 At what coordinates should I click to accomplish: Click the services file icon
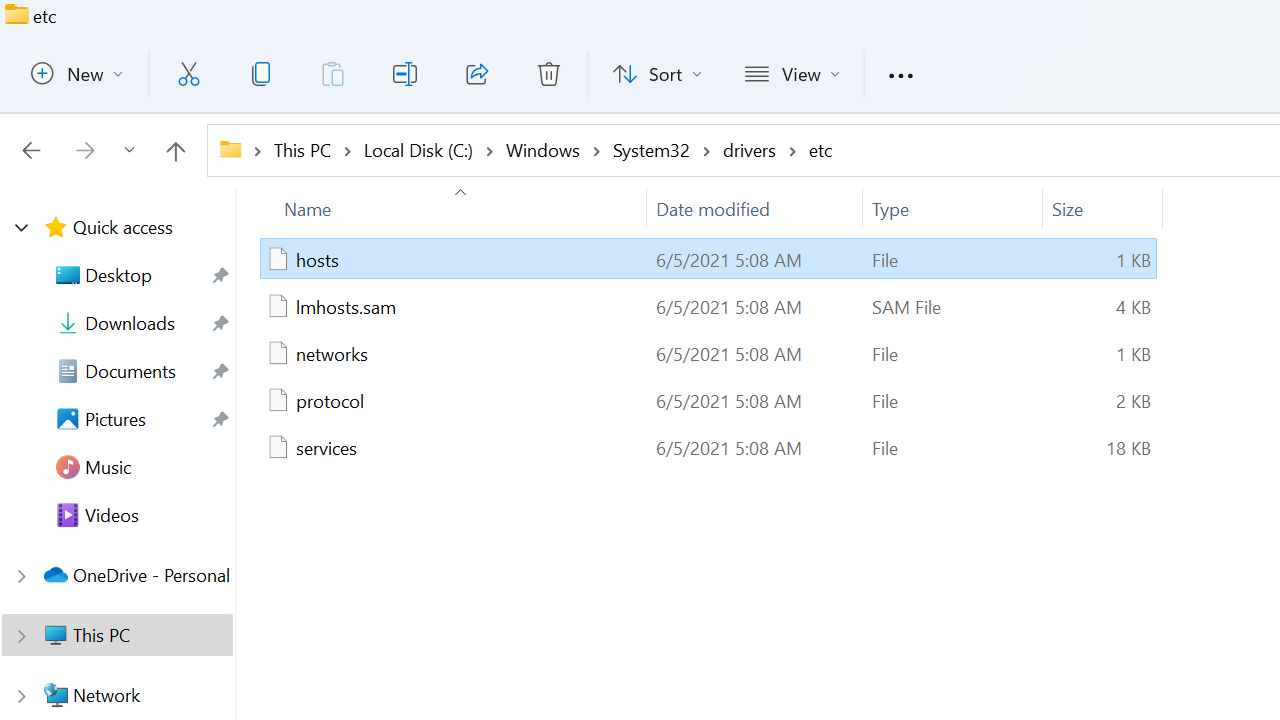point(278,447)
